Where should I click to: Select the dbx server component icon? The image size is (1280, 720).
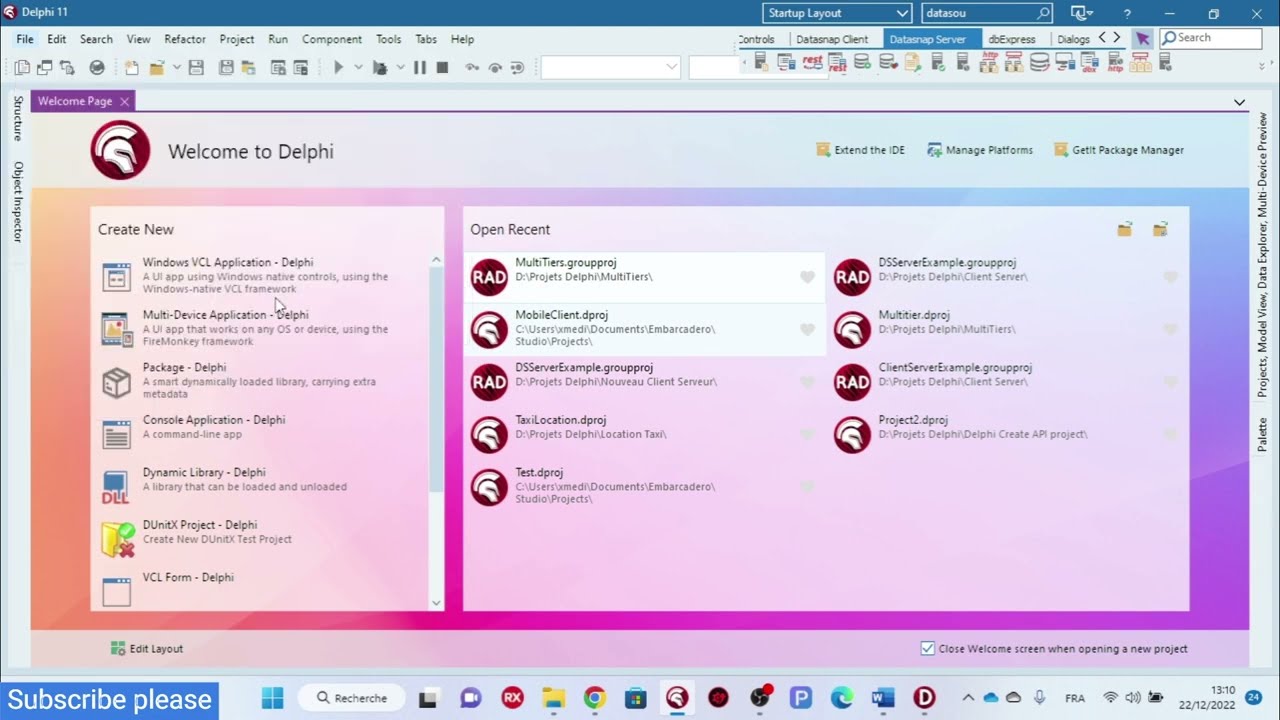(x=1090, y=62)
